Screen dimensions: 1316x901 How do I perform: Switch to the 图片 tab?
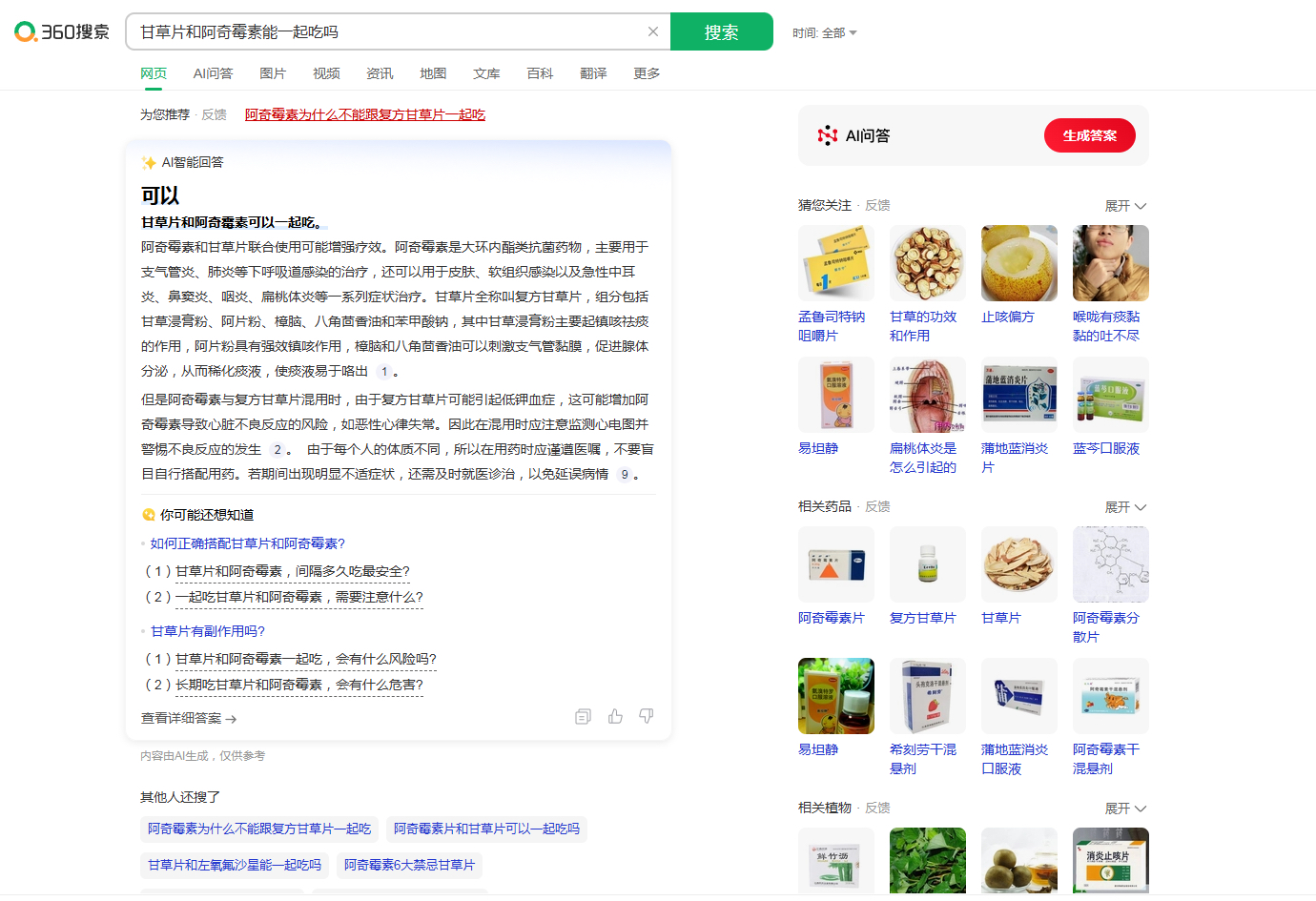(x=273, y=73)
